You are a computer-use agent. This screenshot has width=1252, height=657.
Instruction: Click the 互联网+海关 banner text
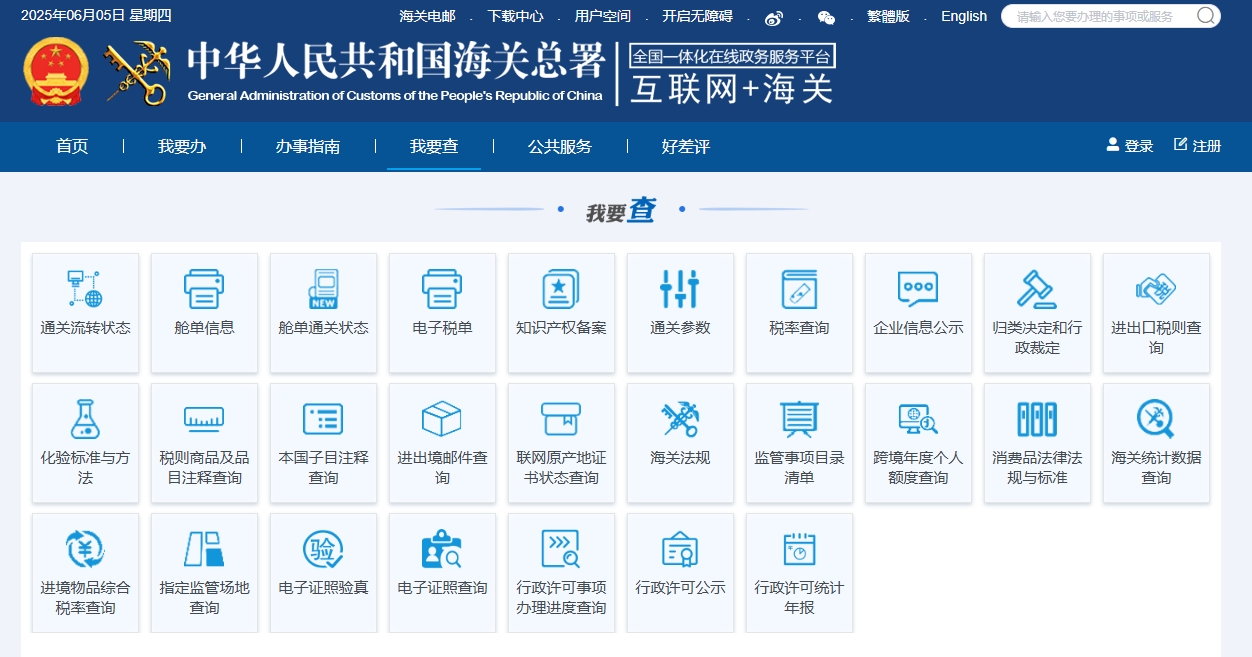click(x=732, y=89)
